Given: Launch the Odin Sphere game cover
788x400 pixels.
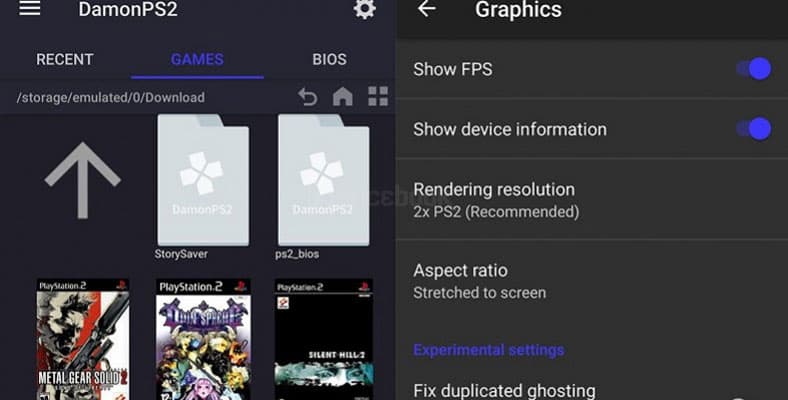Looking at the screenshot, I should pyautogui.click(x=203, y=339).
